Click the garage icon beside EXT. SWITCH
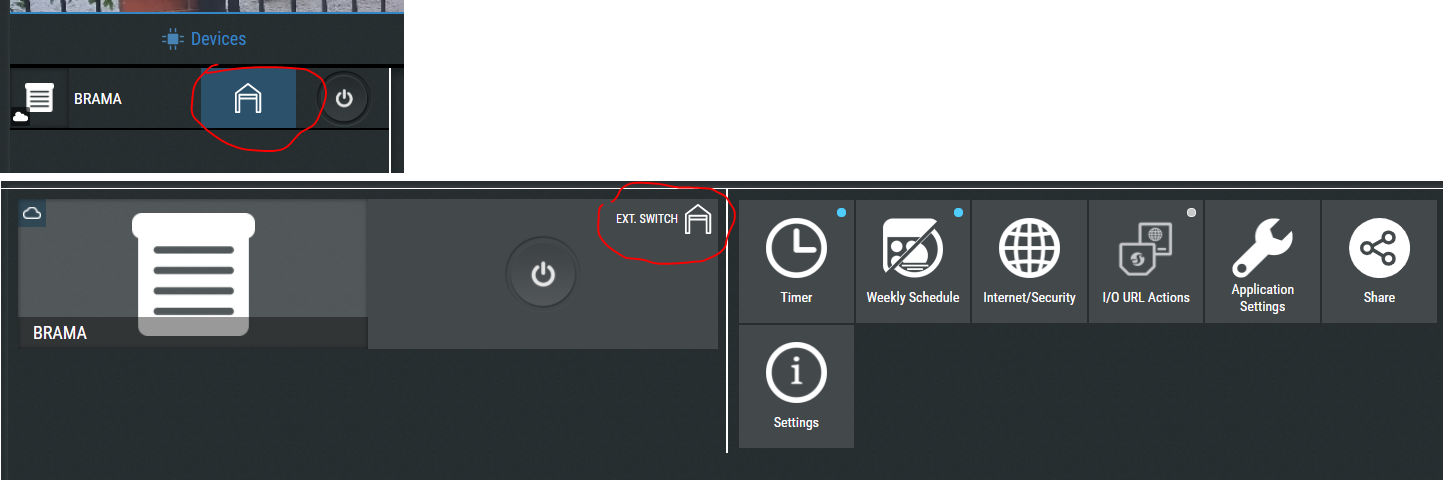The image size is (1443, 480). (x=698, y=219)
